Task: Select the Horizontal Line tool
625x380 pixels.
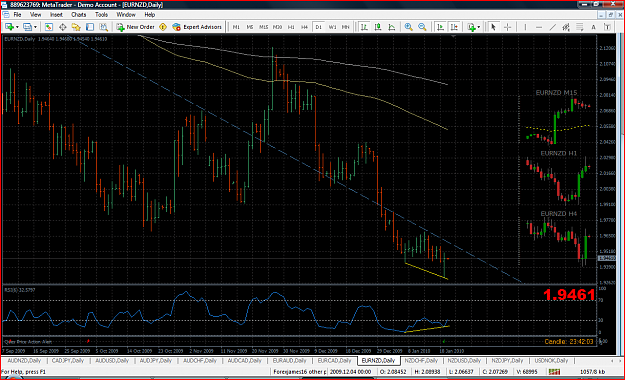Action: pos(539,27)
